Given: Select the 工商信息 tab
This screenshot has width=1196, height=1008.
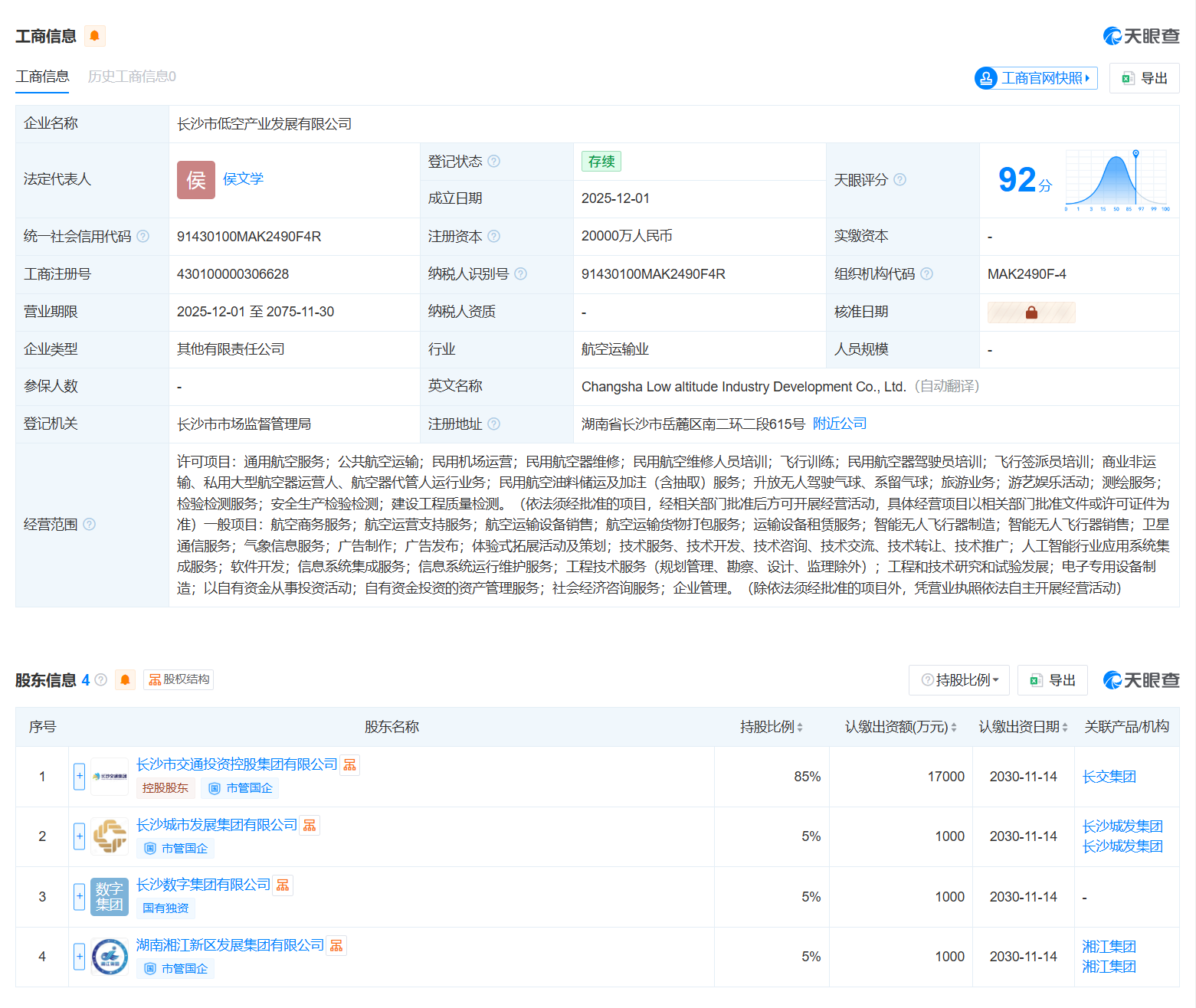Looking at the screenshot, I should 42,77.
